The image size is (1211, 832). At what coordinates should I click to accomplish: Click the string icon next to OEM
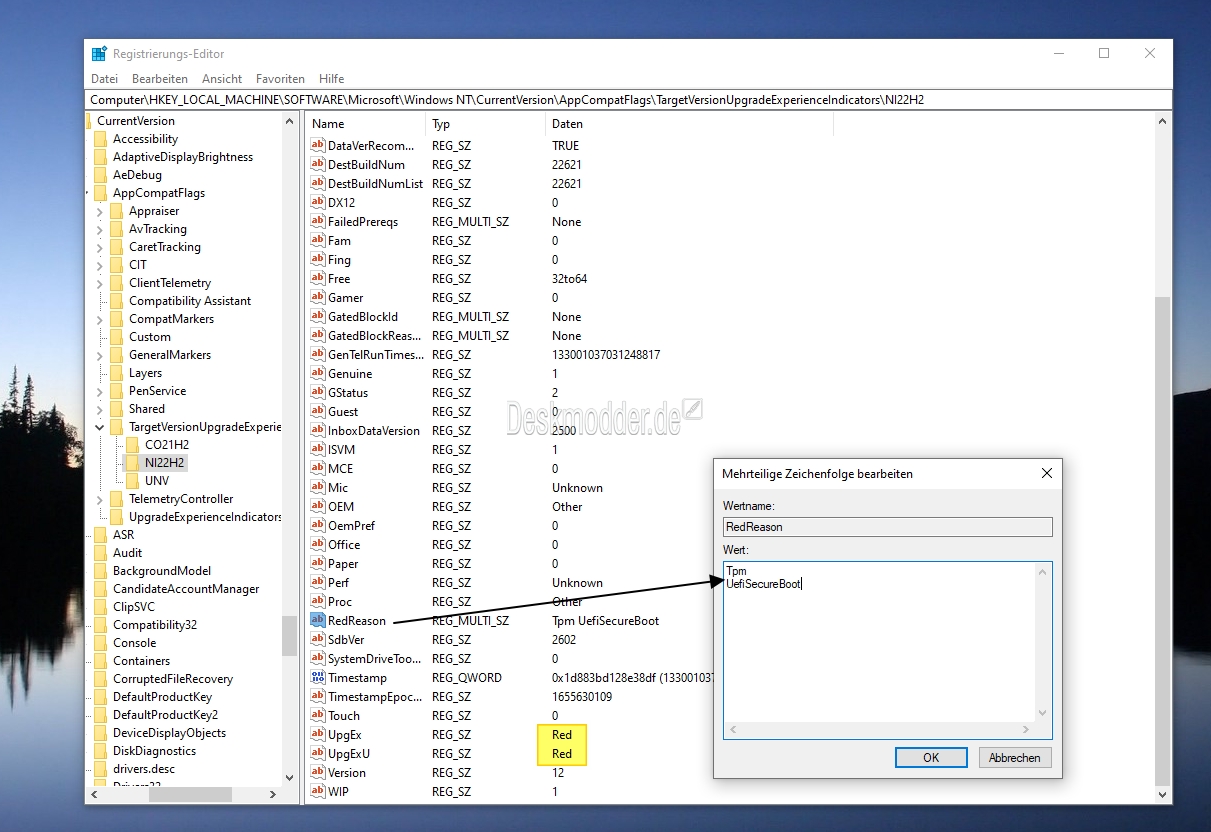[x=318, y=506]
